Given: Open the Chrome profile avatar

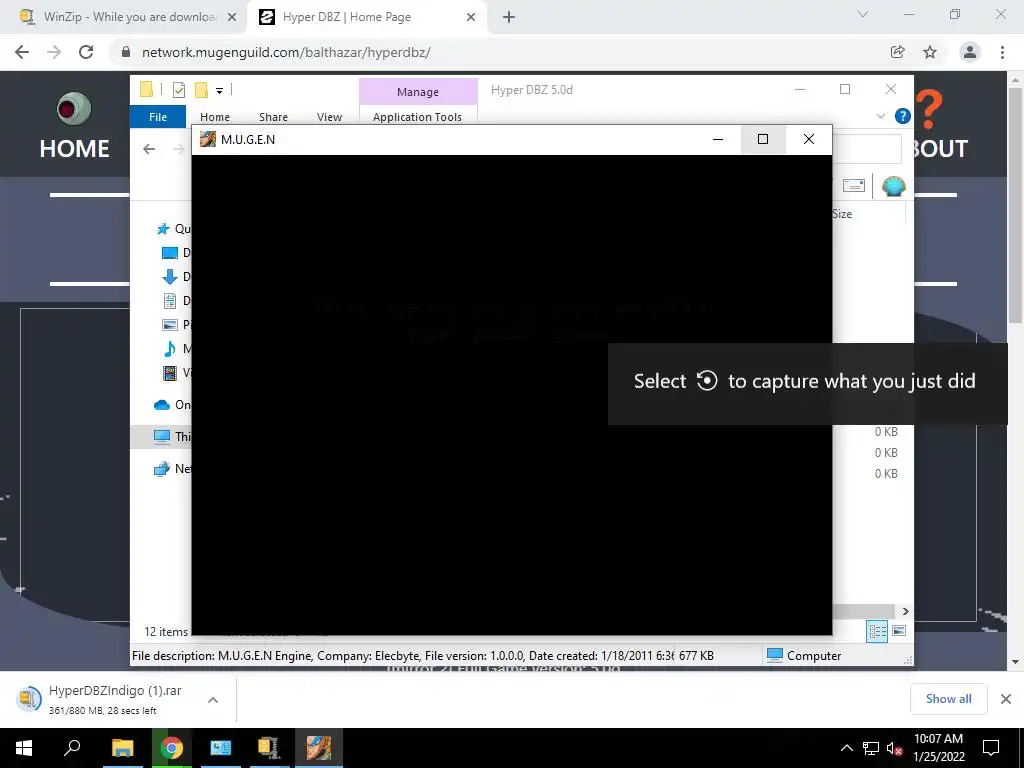Looking at the screenshot, I should click(x=970, y=52).
